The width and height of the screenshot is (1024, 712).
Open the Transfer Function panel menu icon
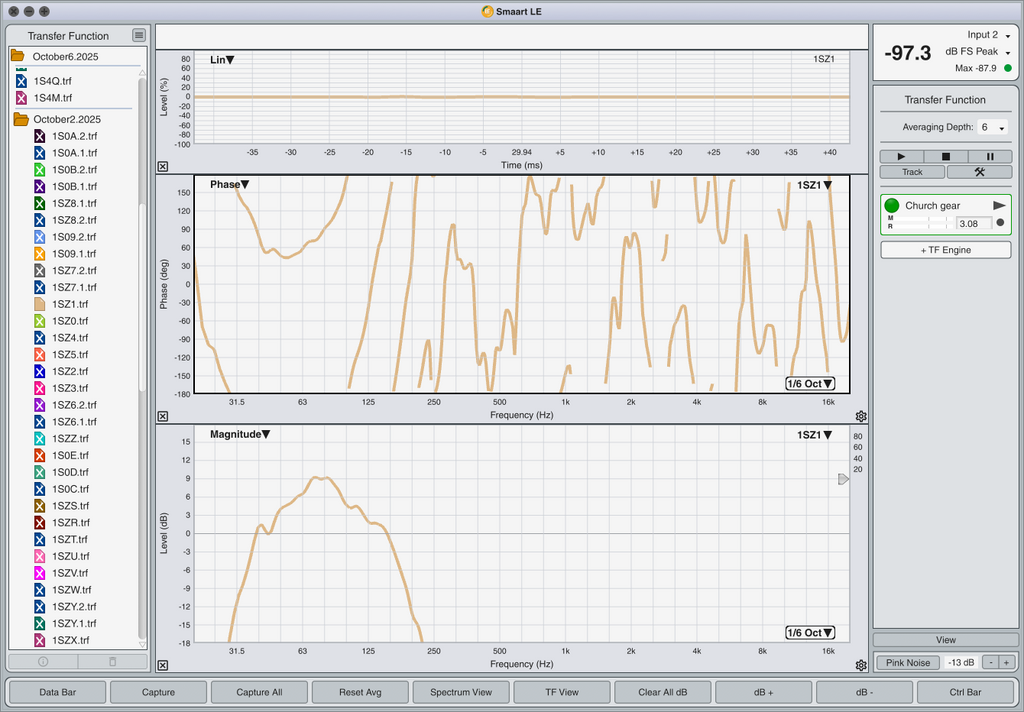(139, 36)
